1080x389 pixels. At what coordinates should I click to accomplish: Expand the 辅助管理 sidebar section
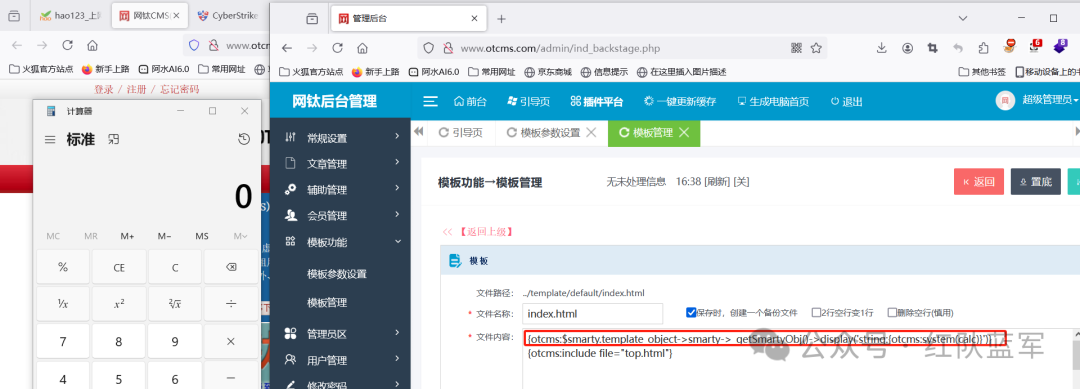[340, 190]
